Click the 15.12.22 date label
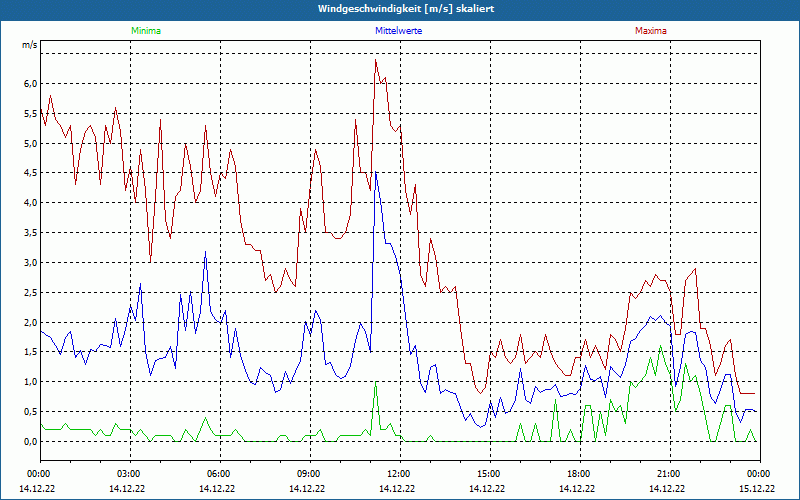Screen dimensions: 800x500 pos(757,488)
